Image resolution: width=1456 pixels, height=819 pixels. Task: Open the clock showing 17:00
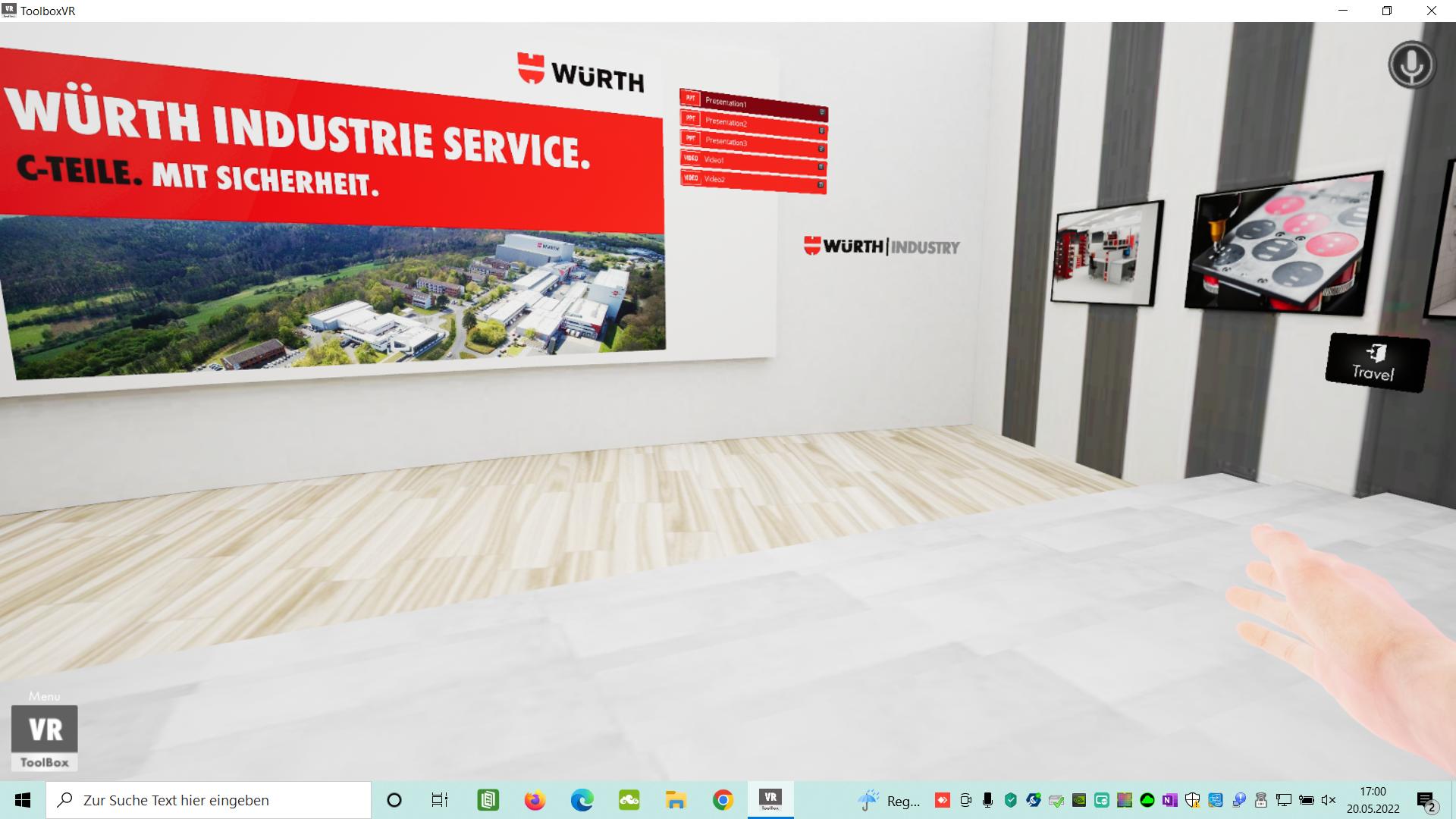coord(1373,800)
